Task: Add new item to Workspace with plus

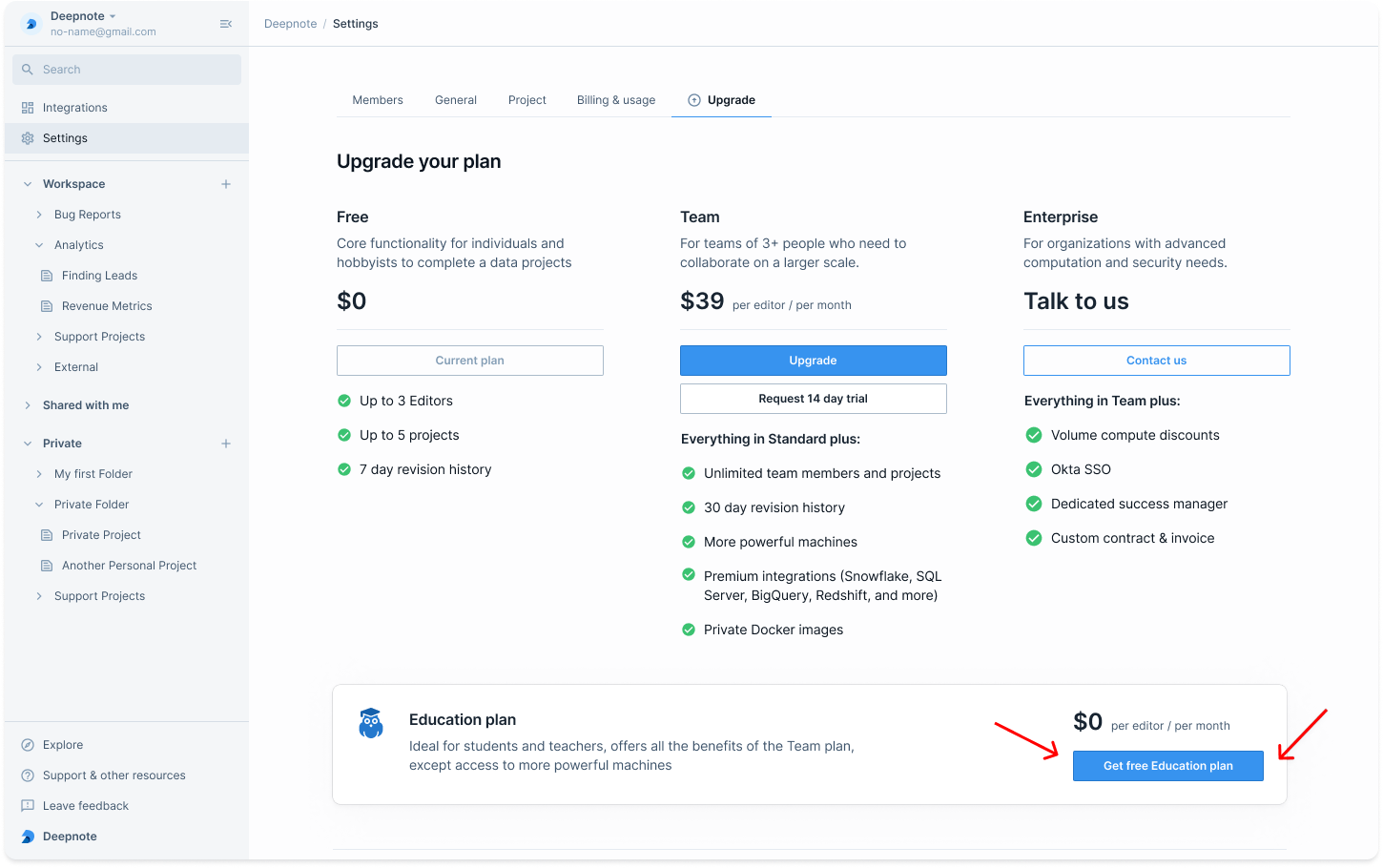Action: point(226,184)
